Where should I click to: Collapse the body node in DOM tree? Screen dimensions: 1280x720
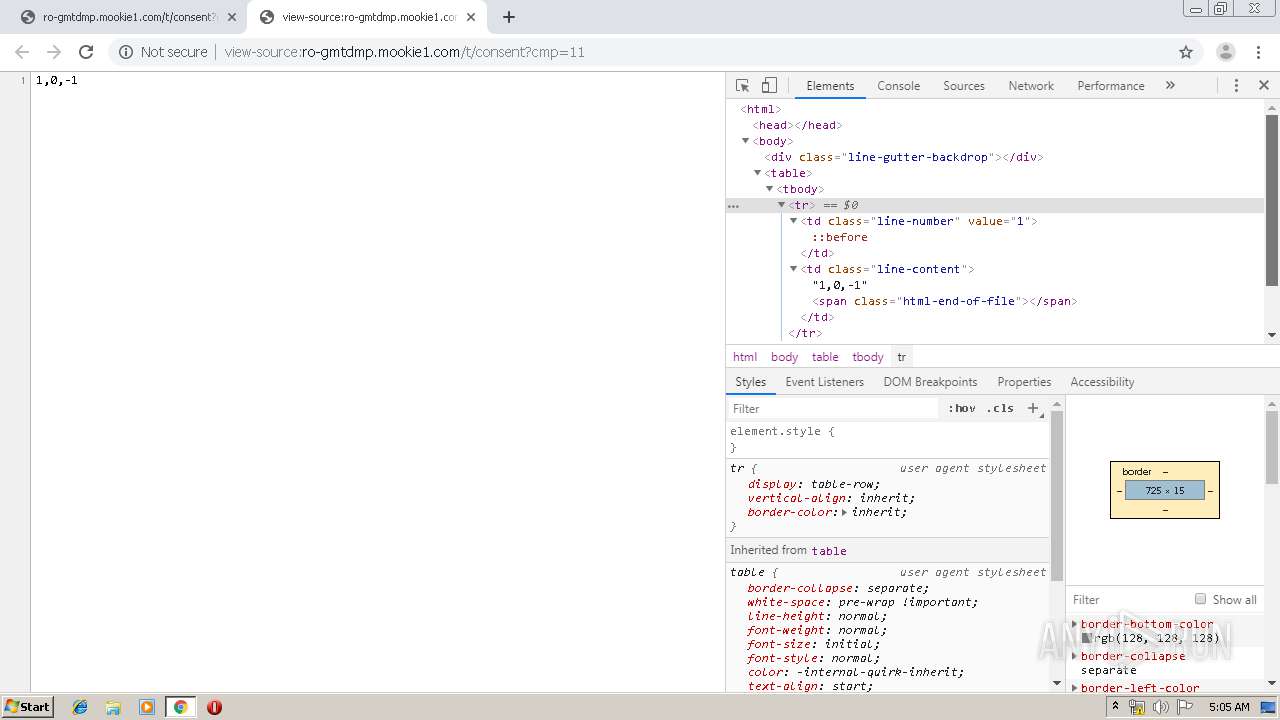745,141
